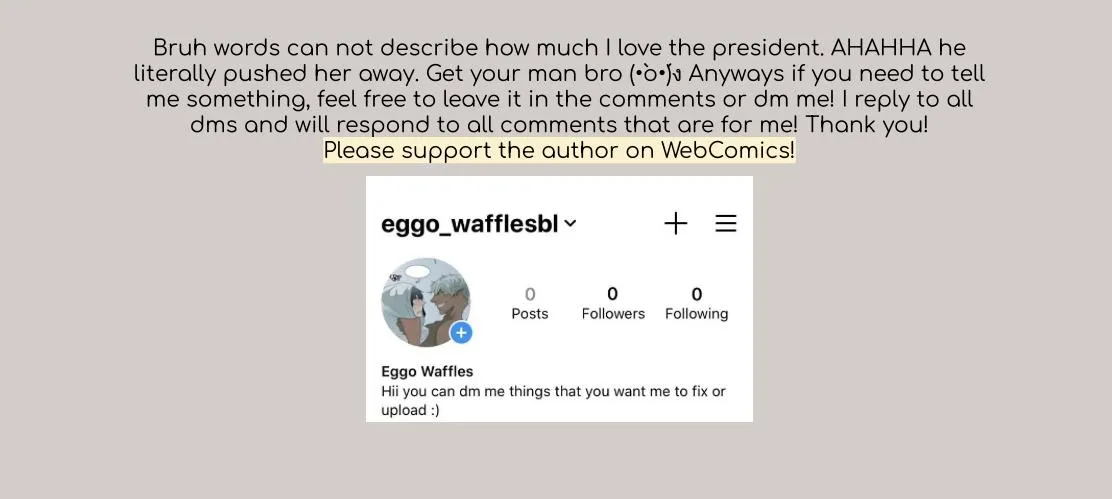Expand the account switcher chevron

pos(570,224)
